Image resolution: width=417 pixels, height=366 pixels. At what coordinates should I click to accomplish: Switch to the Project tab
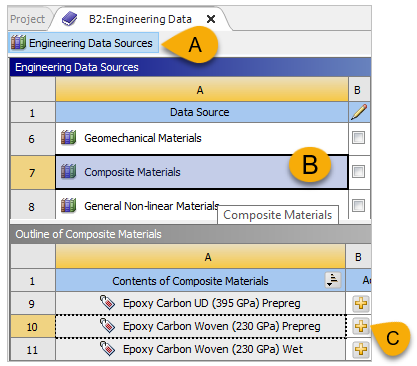pos(27,19)
